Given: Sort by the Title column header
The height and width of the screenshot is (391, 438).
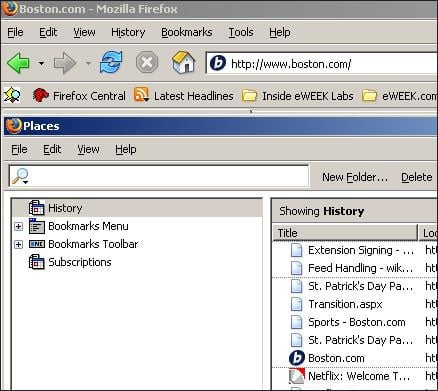Looking at the screenshot, I should click(x=345, y=233).
